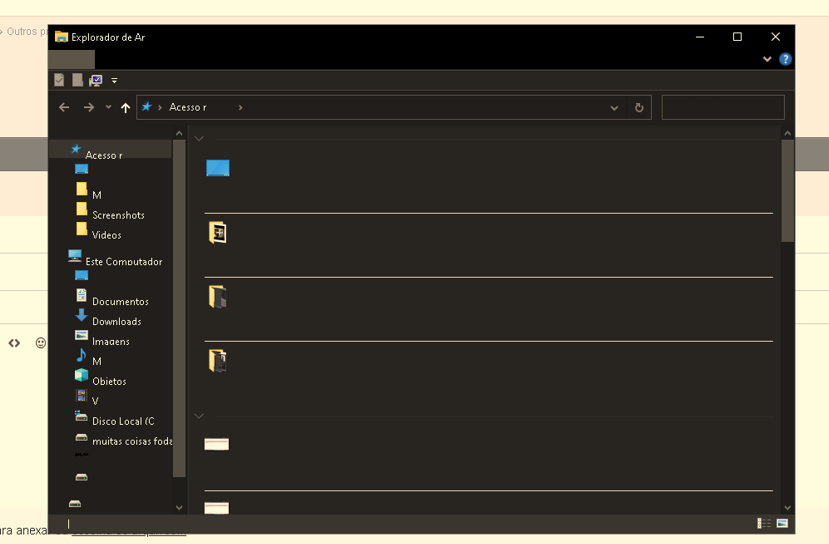The image size is (829, 544).
Task: Open the yellow 'M' folder in sidebar
Action: [97, 195]
